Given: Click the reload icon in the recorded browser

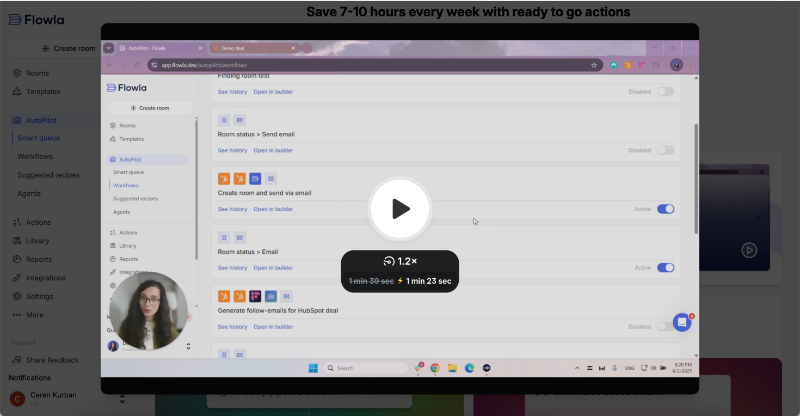Looking at the screenshot, I should pyautogui.click(x=137, y=65).
